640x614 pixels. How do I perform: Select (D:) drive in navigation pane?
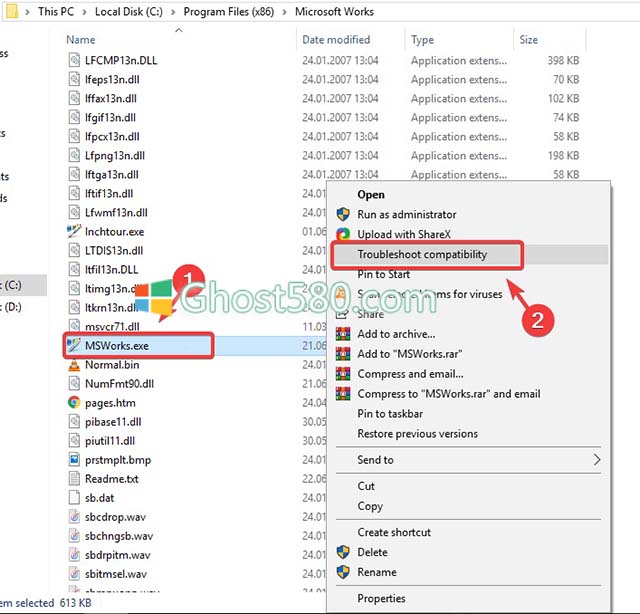click(x=11, y=307)
